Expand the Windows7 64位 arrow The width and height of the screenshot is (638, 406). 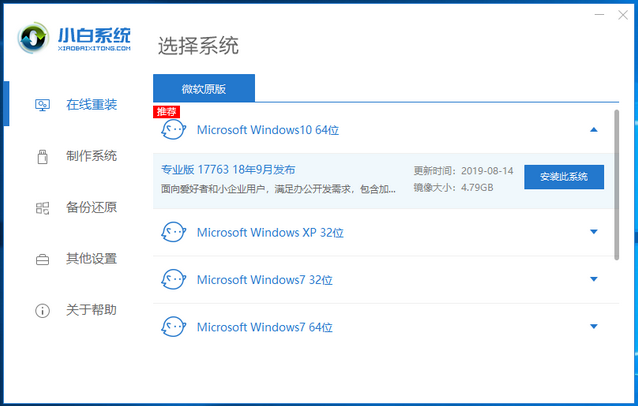[x=594, y=326]
